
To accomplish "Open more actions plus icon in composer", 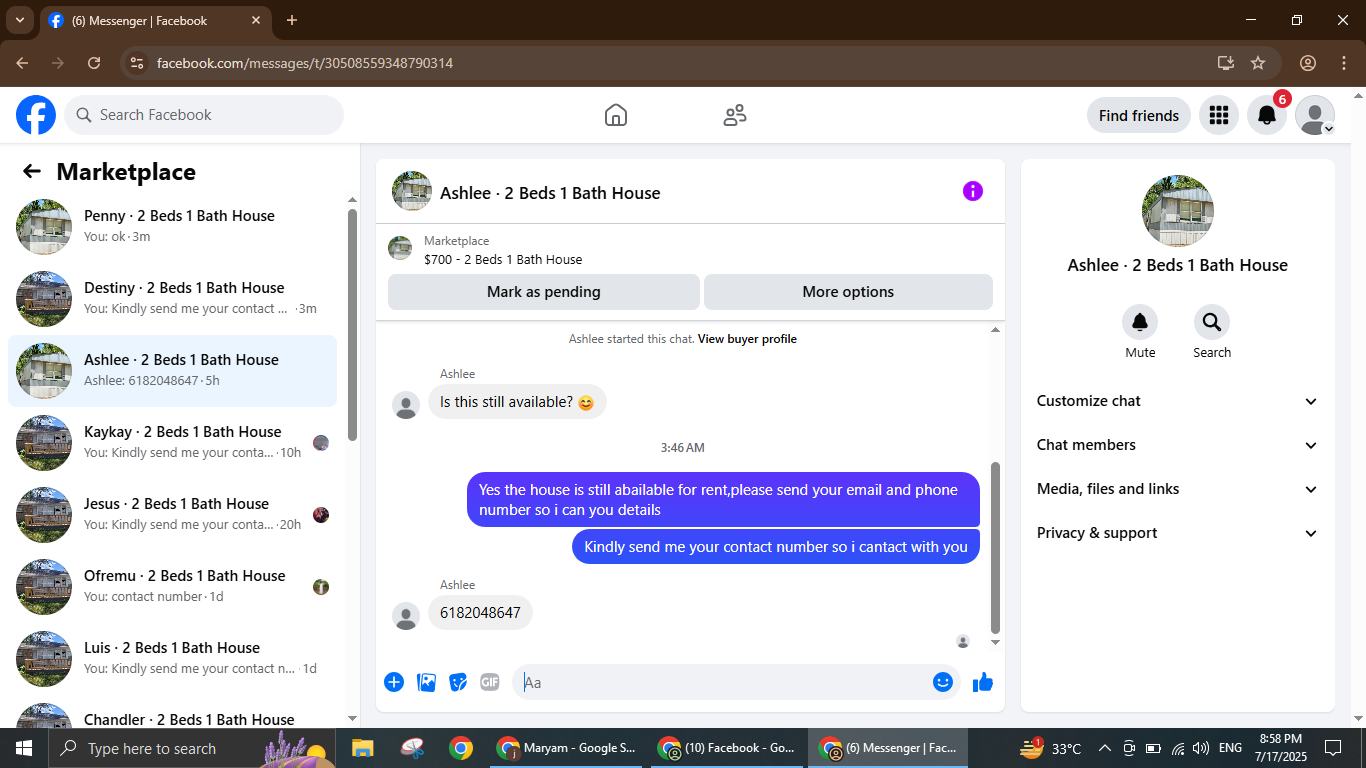I will coord(394,682).
